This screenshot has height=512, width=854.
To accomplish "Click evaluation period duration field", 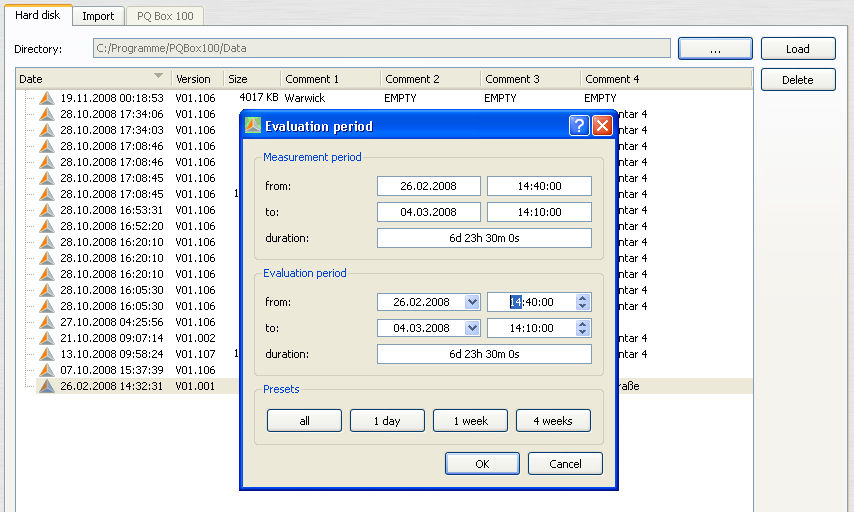I will pos(484,354).
